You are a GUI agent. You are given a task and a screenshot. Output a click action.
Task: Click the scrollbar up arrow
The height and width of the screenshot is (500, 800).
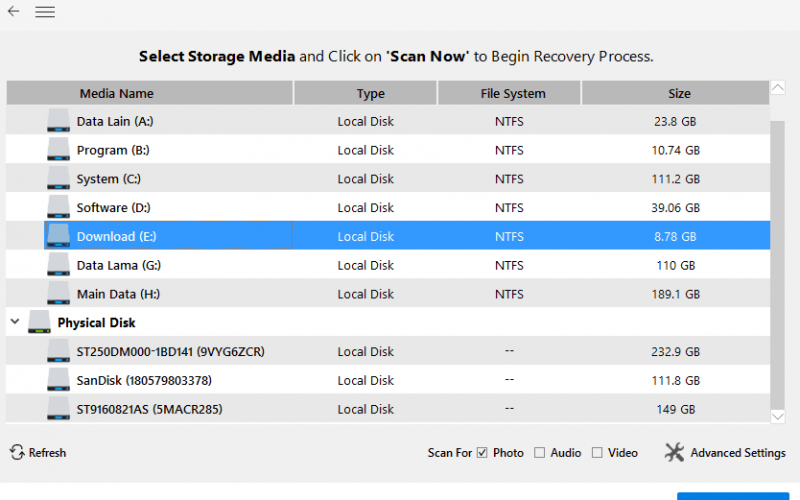pos(778,87)
